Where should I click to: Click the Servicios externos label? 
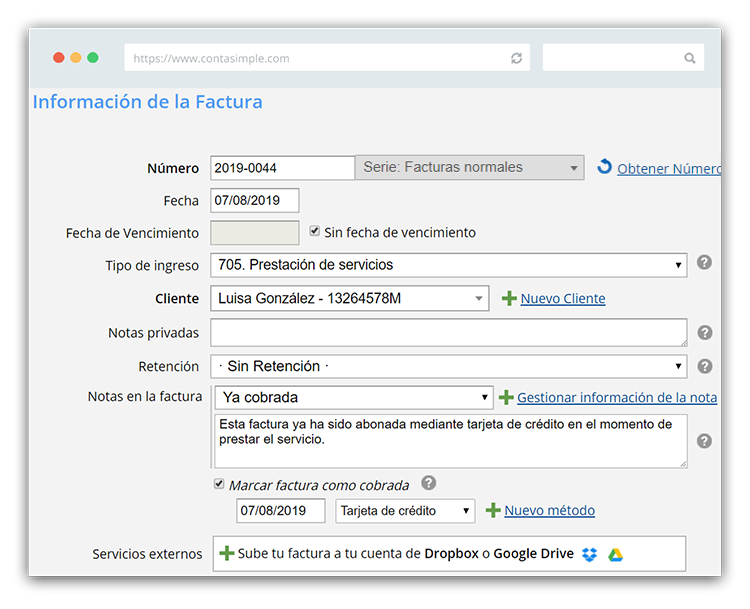[x=147, y=554]
